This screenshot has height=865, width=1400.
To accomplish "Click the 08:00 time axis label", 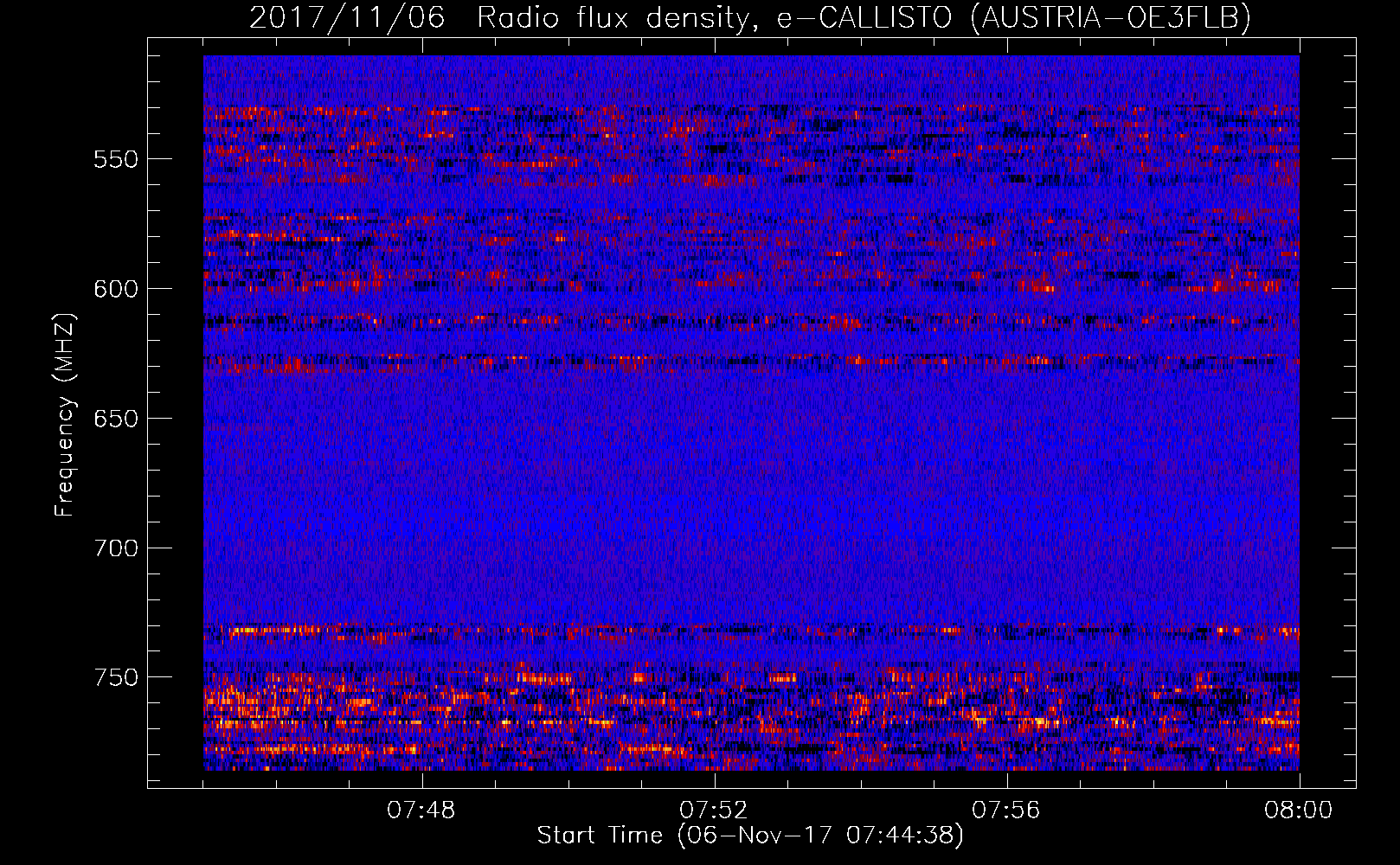I will (x=1299, y=811).
